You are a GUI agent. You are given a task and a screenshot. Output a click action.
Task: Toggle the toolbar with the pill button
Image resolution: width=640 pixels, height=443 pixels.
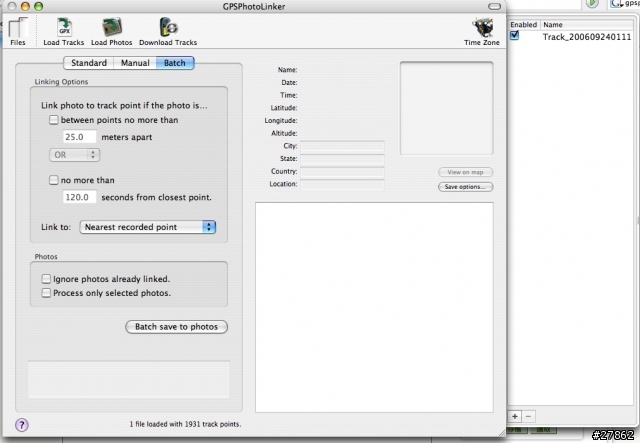494,6
